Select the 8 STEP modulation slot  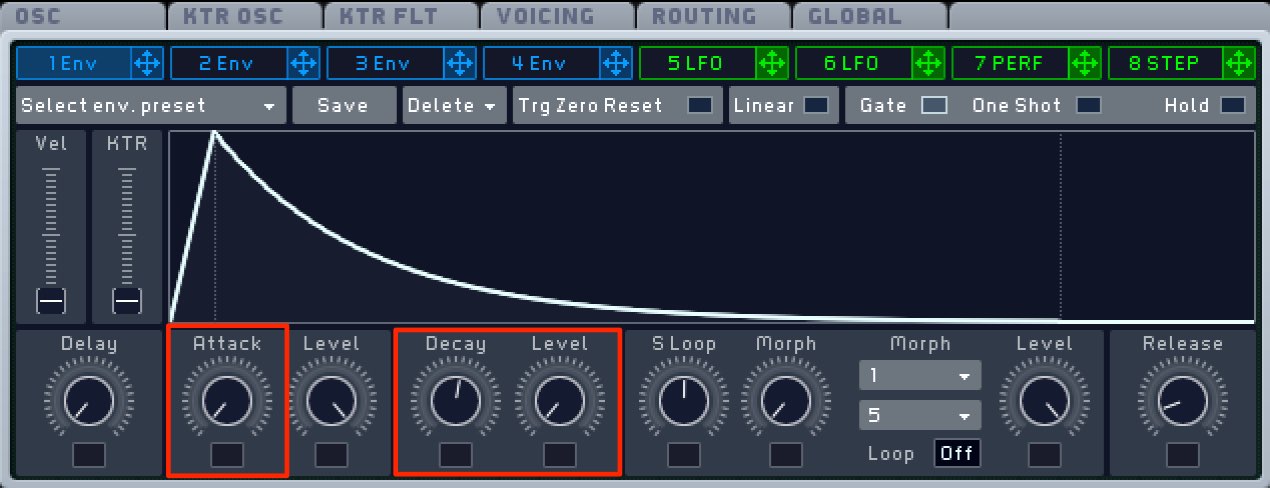pos(1166,64)
